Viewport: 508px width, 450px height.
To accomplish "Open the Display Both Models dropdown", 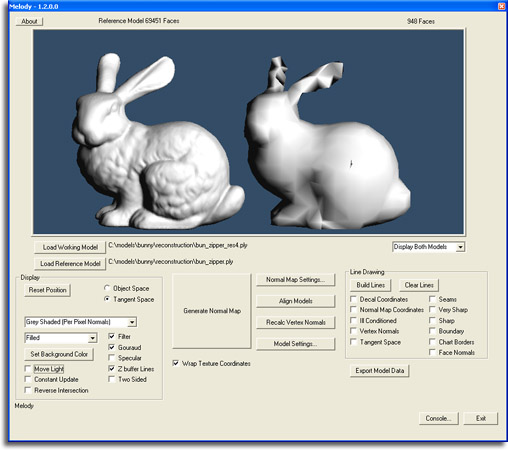I will (429, 247).
